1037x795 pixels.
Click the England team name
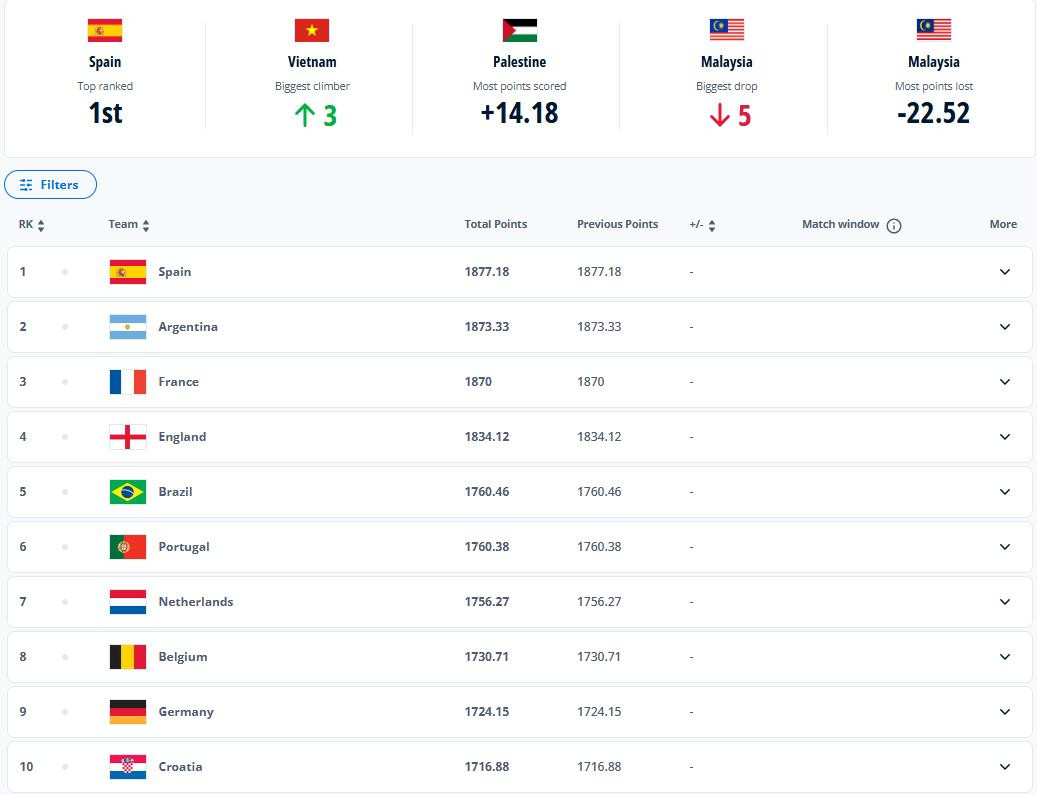tap(183, 436)
